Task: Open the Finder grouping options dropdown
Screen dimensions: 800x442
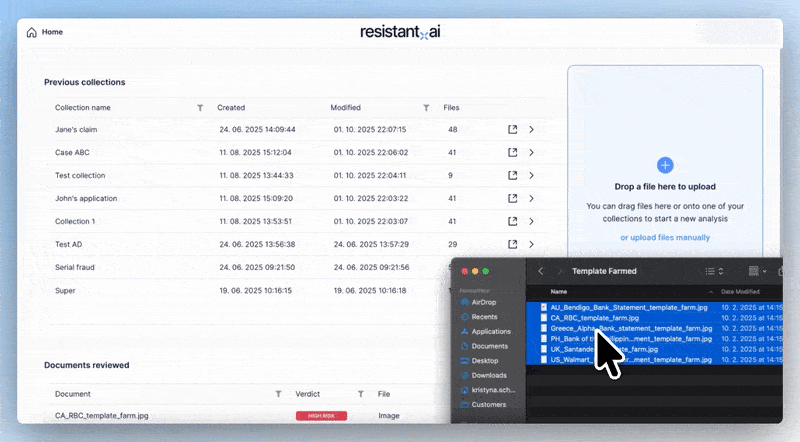Action: pyautogui.click(x=759, y=271)
